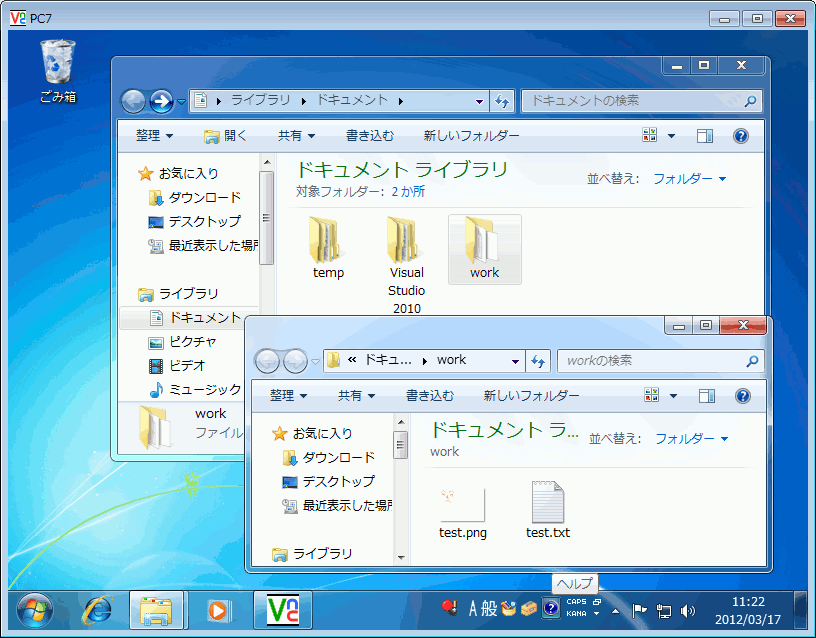Image resolution: width=816 pixels, height=638 pixels.
Task: Click the network icon in system tray
Action: [663, 608]
